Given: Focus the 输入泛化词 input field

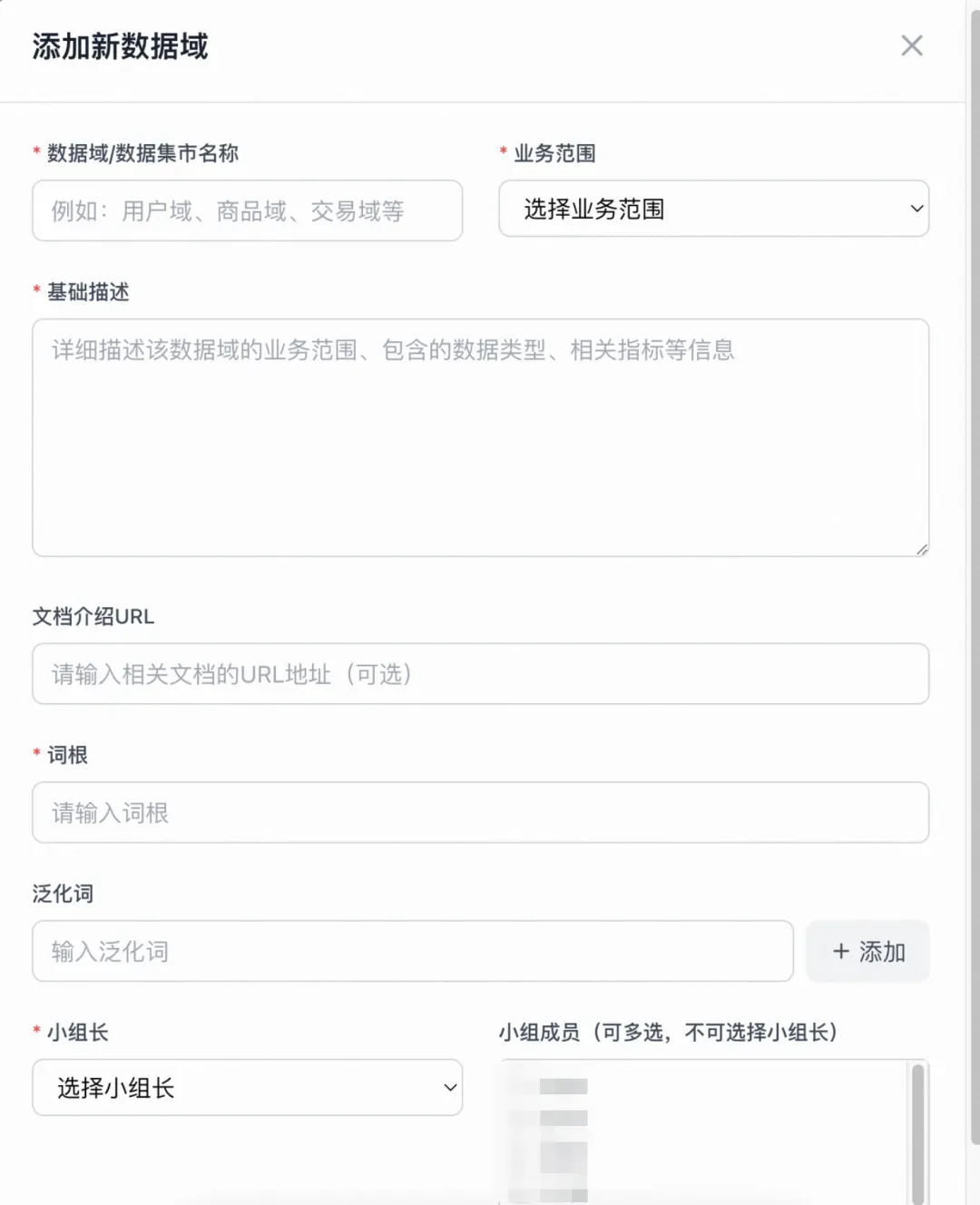Looking at the screenshot, I should (413, 952).
